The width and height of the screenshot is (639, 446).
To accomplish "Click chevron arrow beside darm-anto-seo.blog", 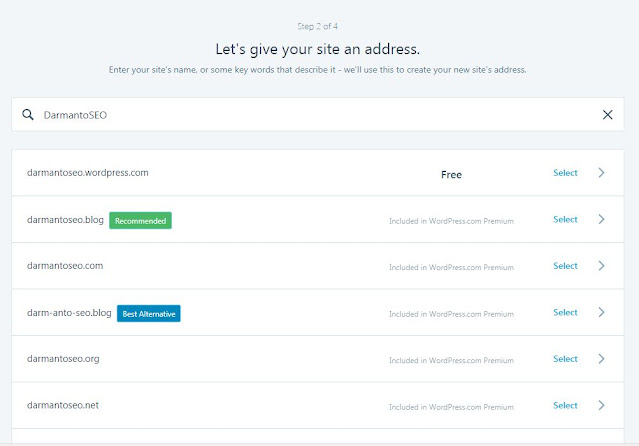I will point(601,312).
